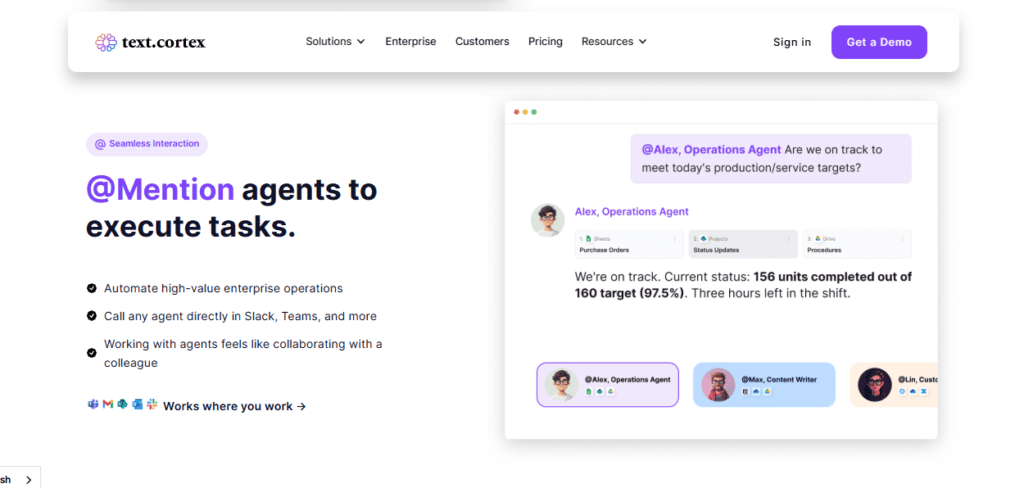The image size is (1024, 488).
Task: Click the text.cortex brain logo icon
Action: [106, 42]
